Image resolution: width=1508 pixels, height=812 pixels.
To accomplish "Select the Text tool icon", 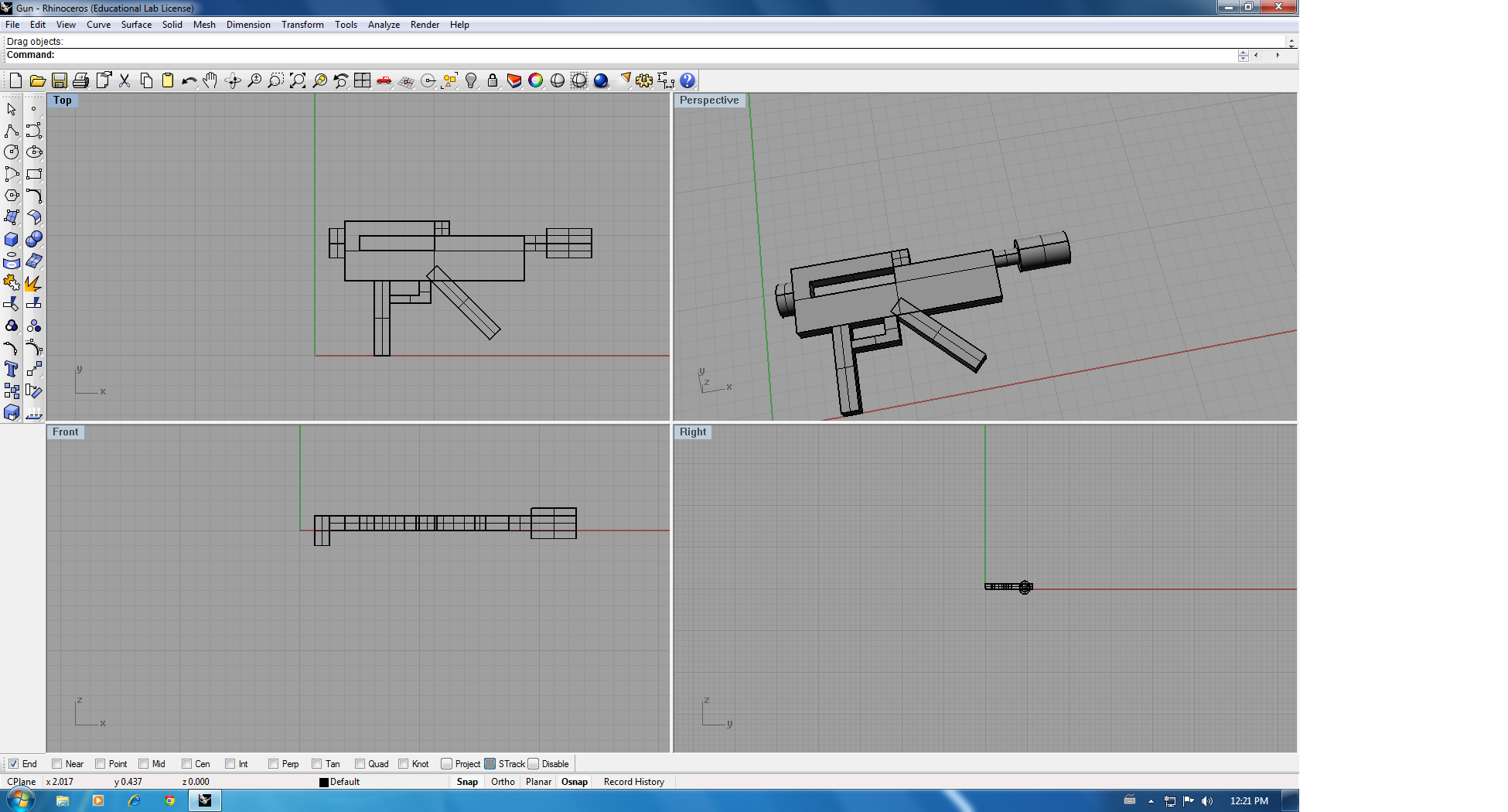I will 12,369.
